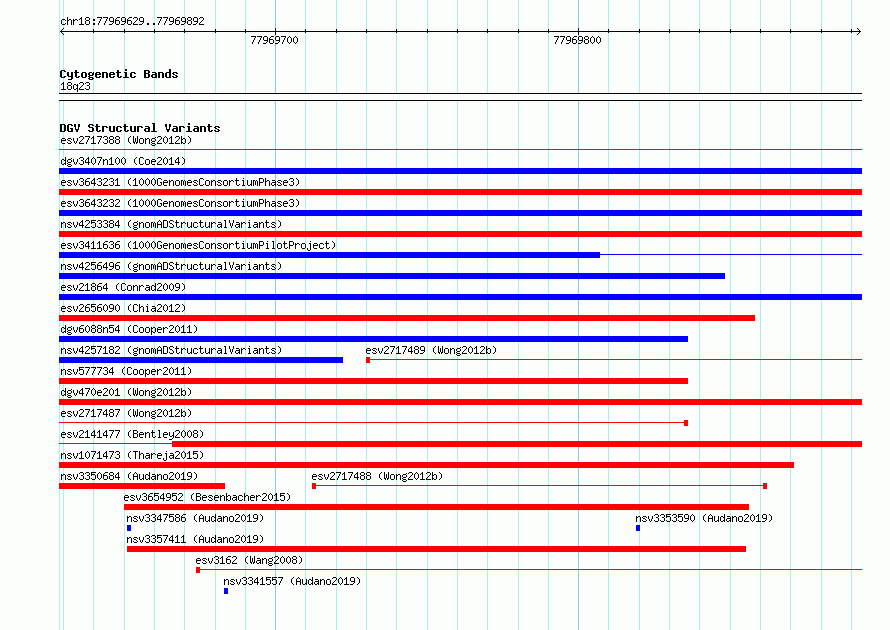Click the left red marker of esv2717488
The height and width of the screenshot is (630, 890).
click(x=314, y=486)
